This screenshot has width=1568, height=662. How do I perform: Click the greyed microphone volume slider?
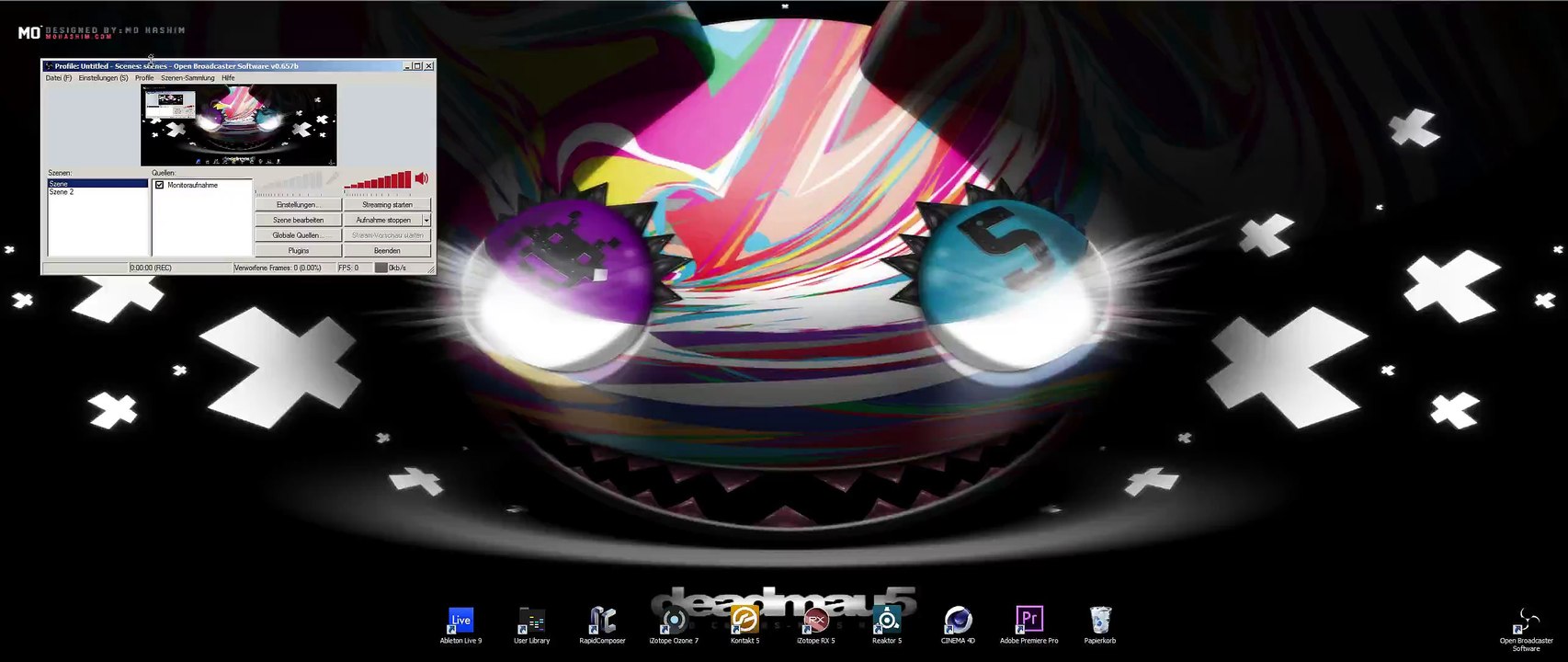point(289,181)
